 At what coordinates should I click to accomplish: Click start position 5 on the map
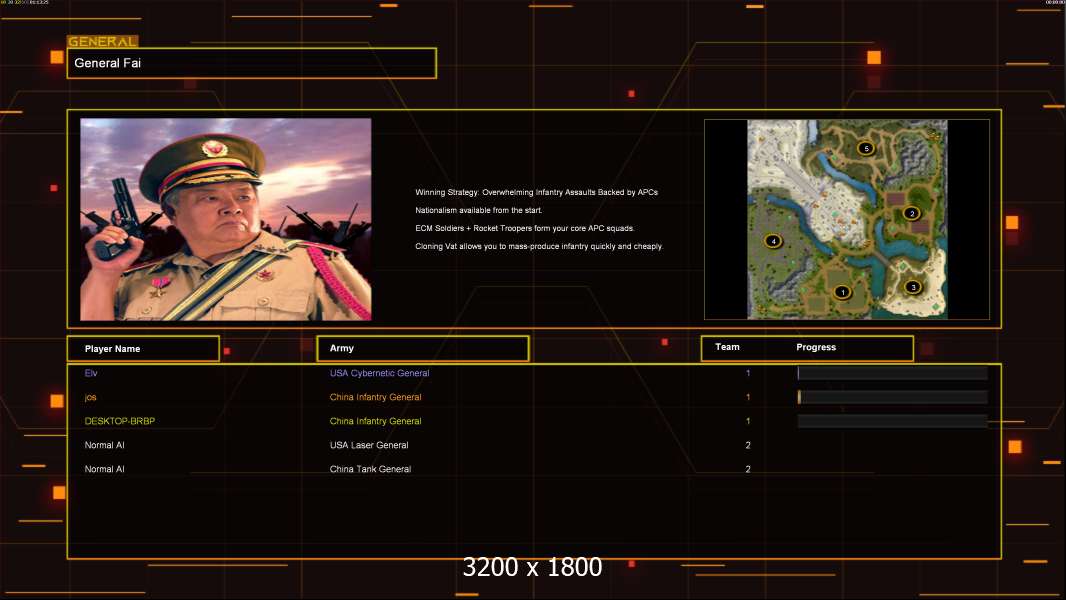[x=865, y=147]
